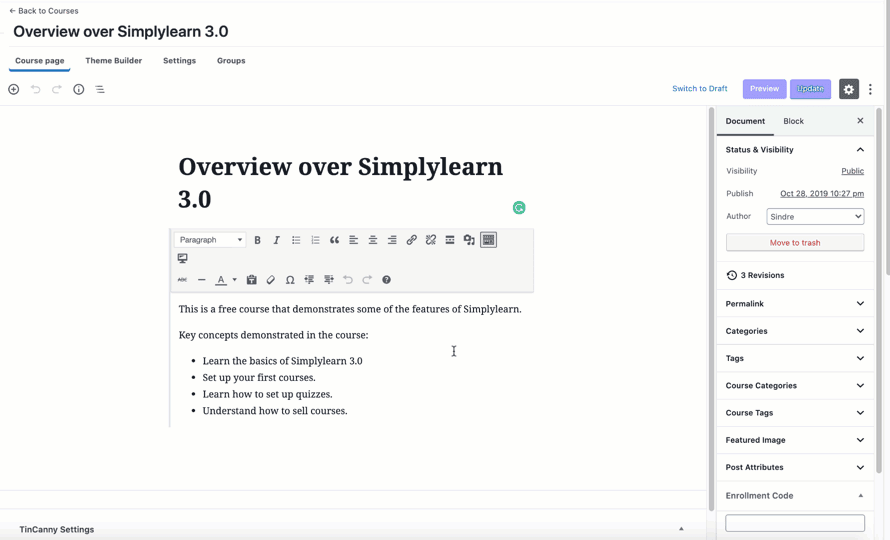The height and width of the screenshot is (540, 890).
Task: Toggle bold formatting in the editor toolbar
Action: (257, 240)
